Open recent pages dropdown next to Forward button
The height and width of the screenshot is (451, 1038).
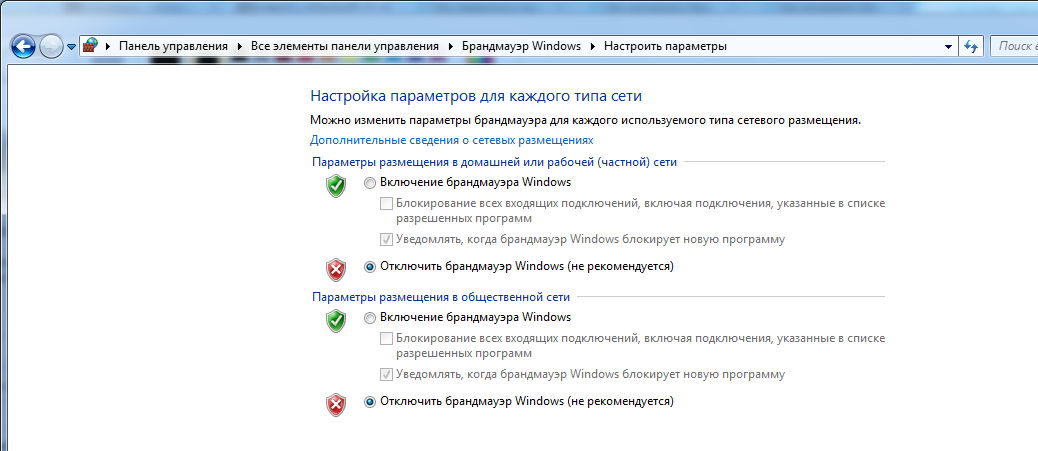coord(71,47)
